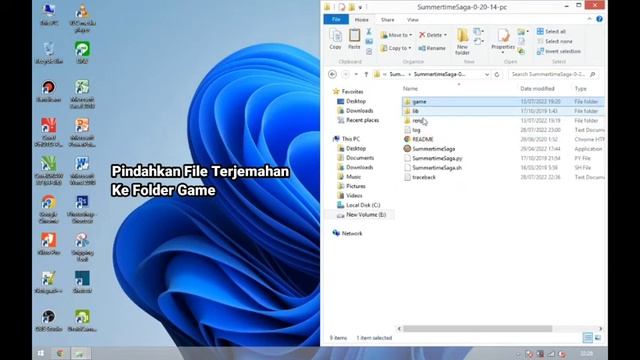Select the SummertimeSaga application file
The width and height of the screenshot is (640, 360).
503,149
